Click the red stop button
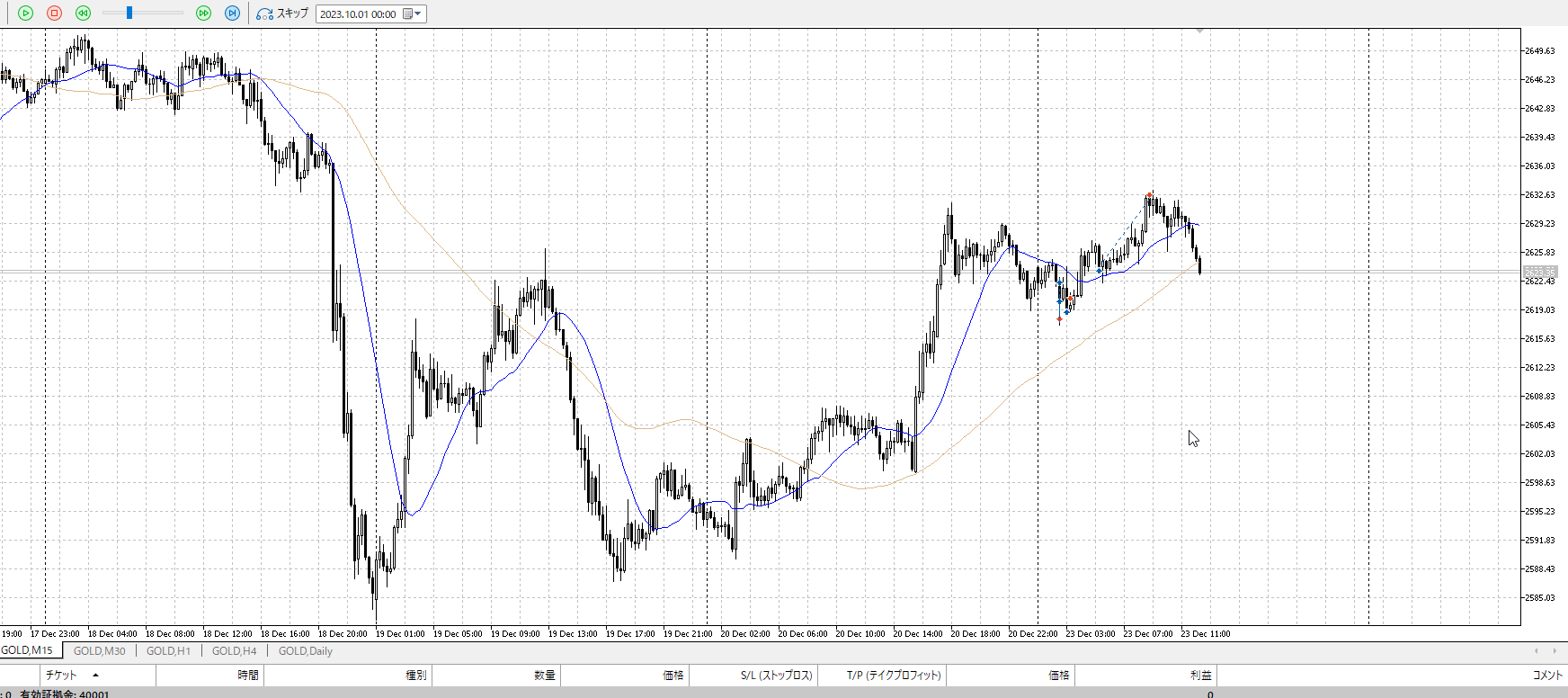Screen dimensions: 1568x698 point(54,13)
